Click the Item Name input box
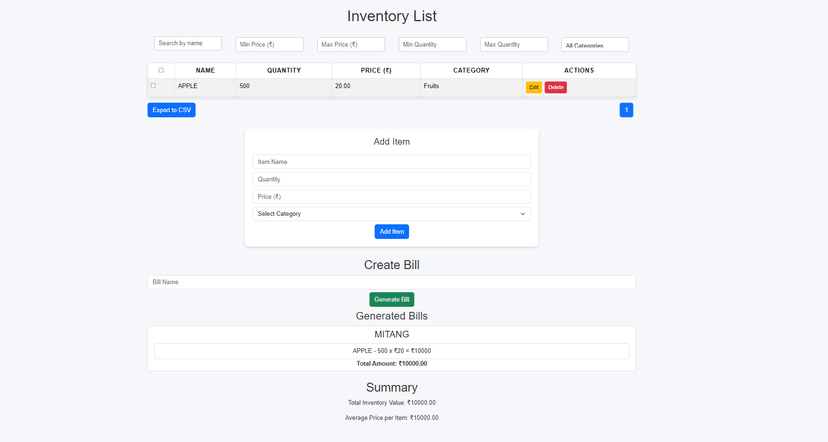Screen dimensions: 828x442 point(391,161)
